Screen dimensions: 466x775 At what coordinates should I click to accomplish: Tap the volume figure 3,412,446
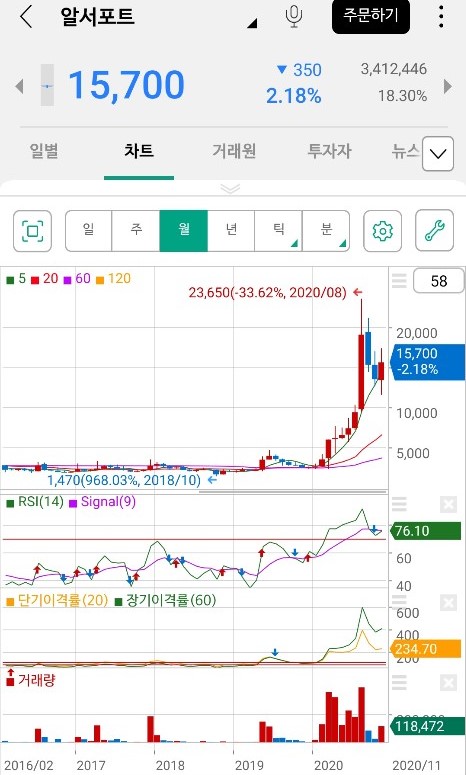394,69
